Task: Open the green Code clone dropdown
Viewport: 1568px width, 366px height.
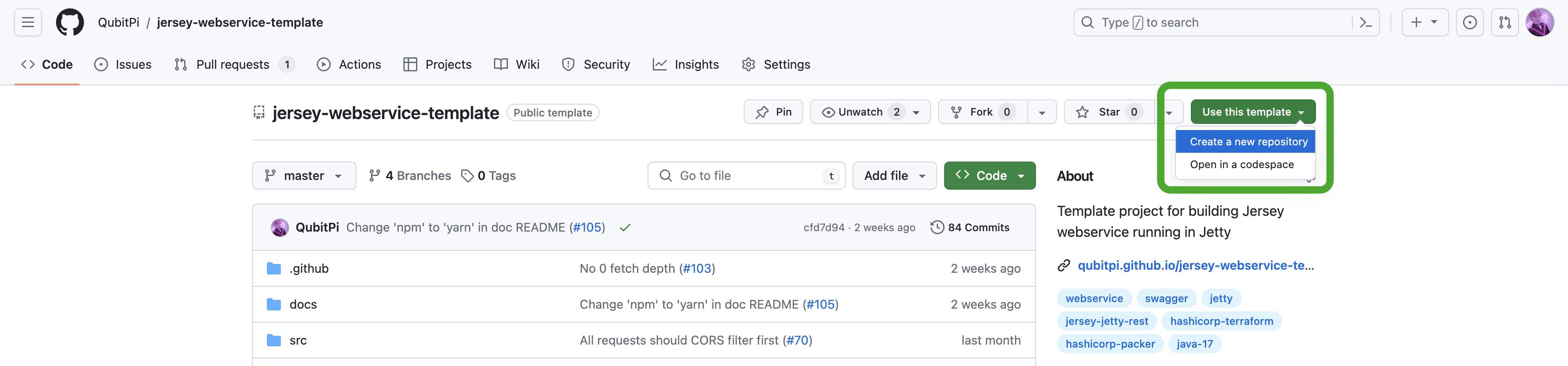Action: point(989,176)
